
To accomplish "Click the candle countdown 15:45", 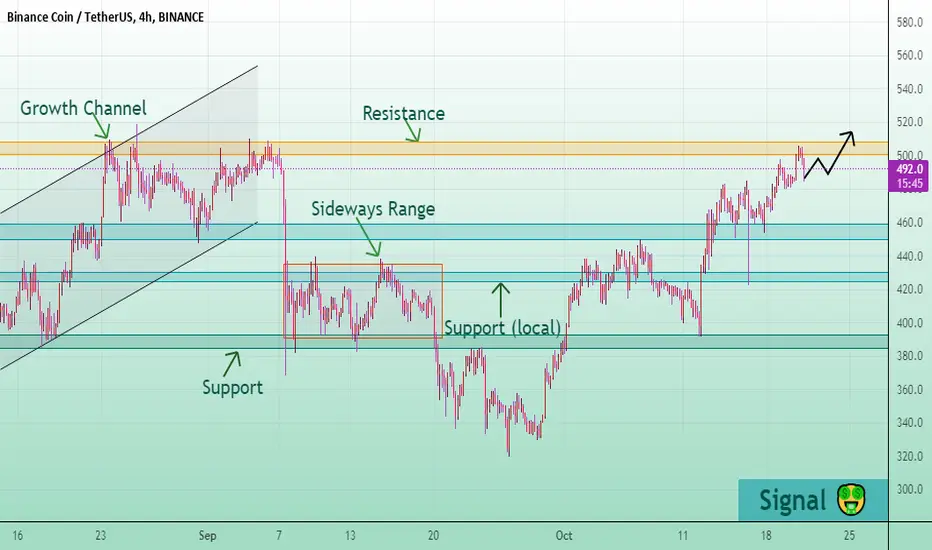I will (909, 184).
